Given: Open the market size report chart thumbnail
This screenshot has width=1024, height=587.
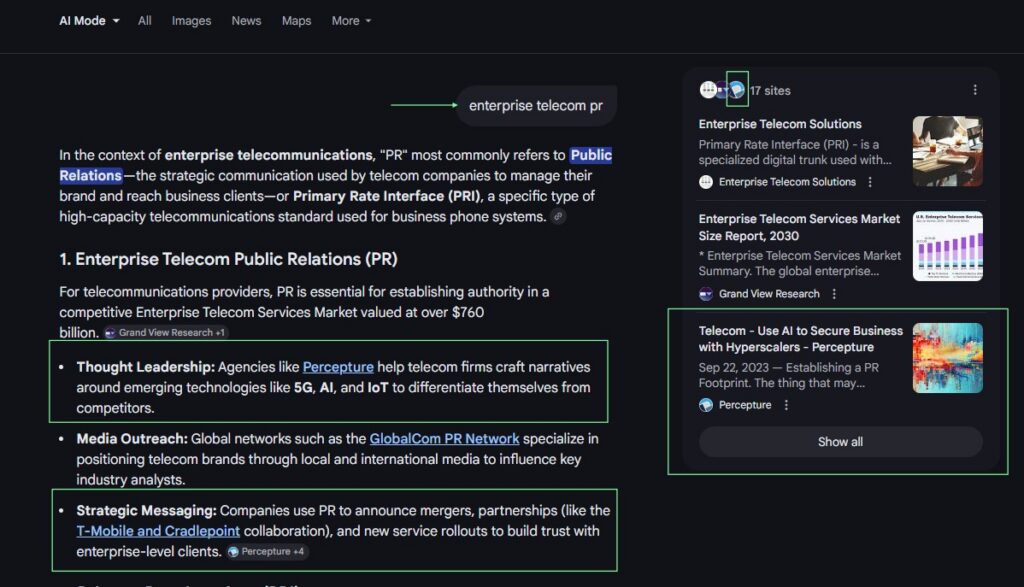Looking at the screenshot, I should point(946,245).
